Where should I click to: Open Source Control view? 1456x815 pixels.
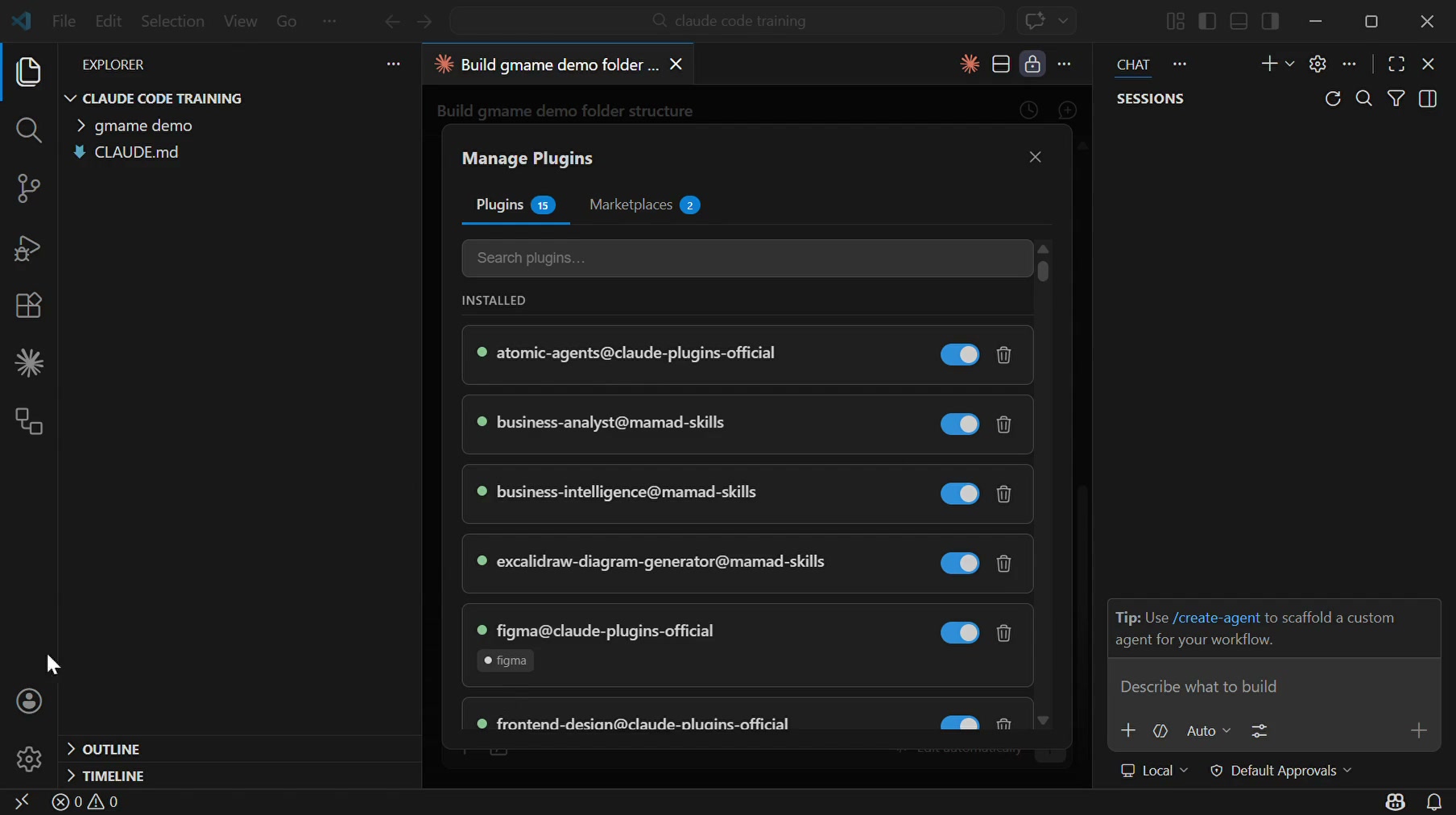click(x=29, y=188)
